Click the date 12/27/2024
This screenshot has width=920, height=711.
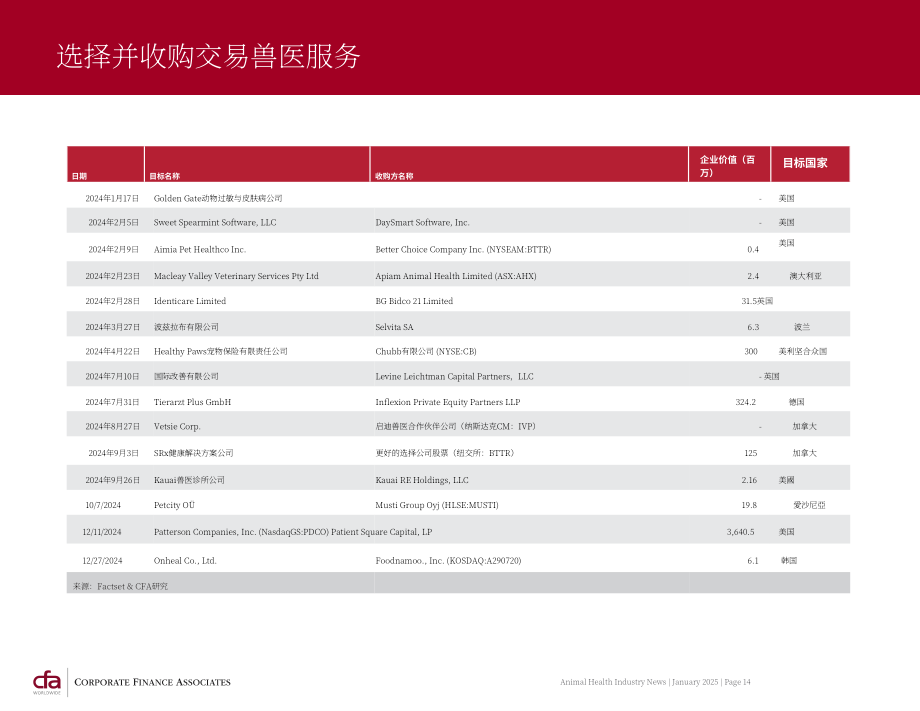(102, 561)
